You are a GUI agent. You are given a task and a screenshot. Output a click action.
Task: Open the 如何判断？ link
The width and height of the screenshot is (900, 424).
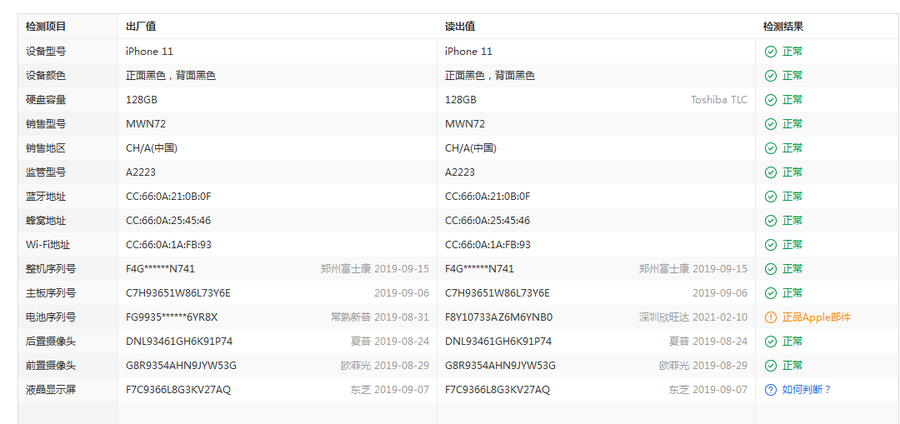pyautogui.click(x=806, y=390)
